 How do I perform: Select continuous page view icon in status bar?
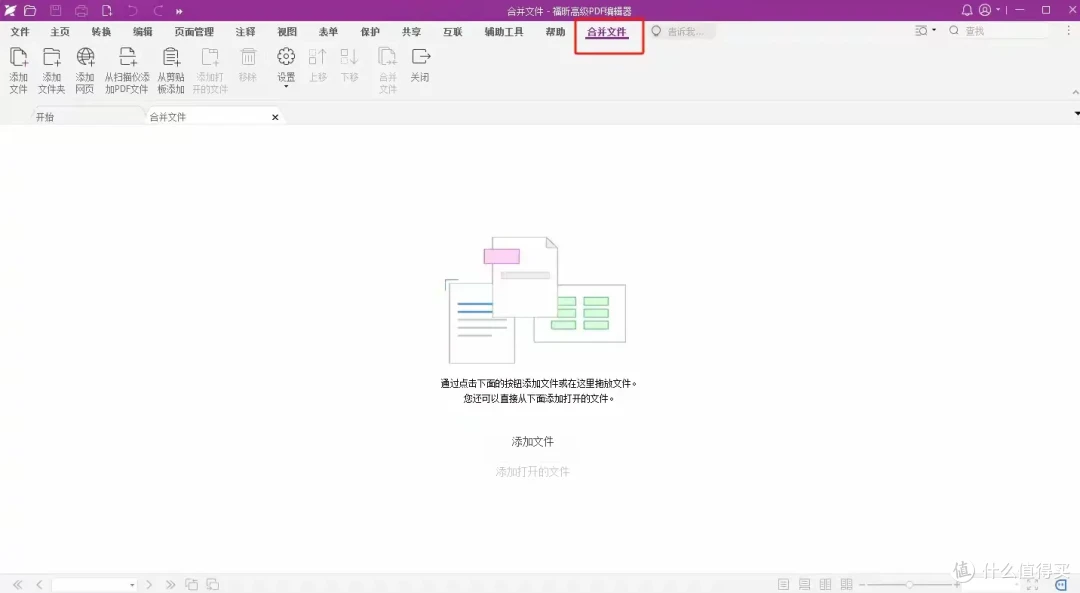(804, 584)
